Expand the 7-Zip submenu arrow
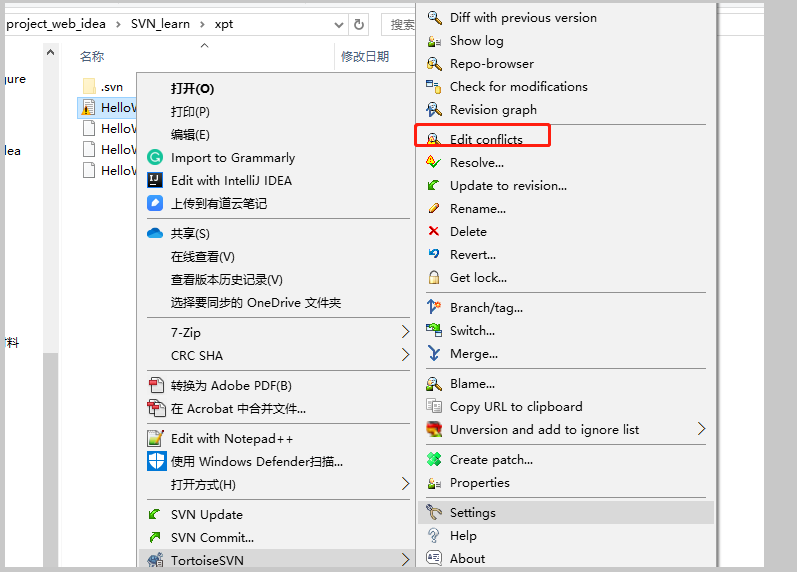 (x=405, y=332)
